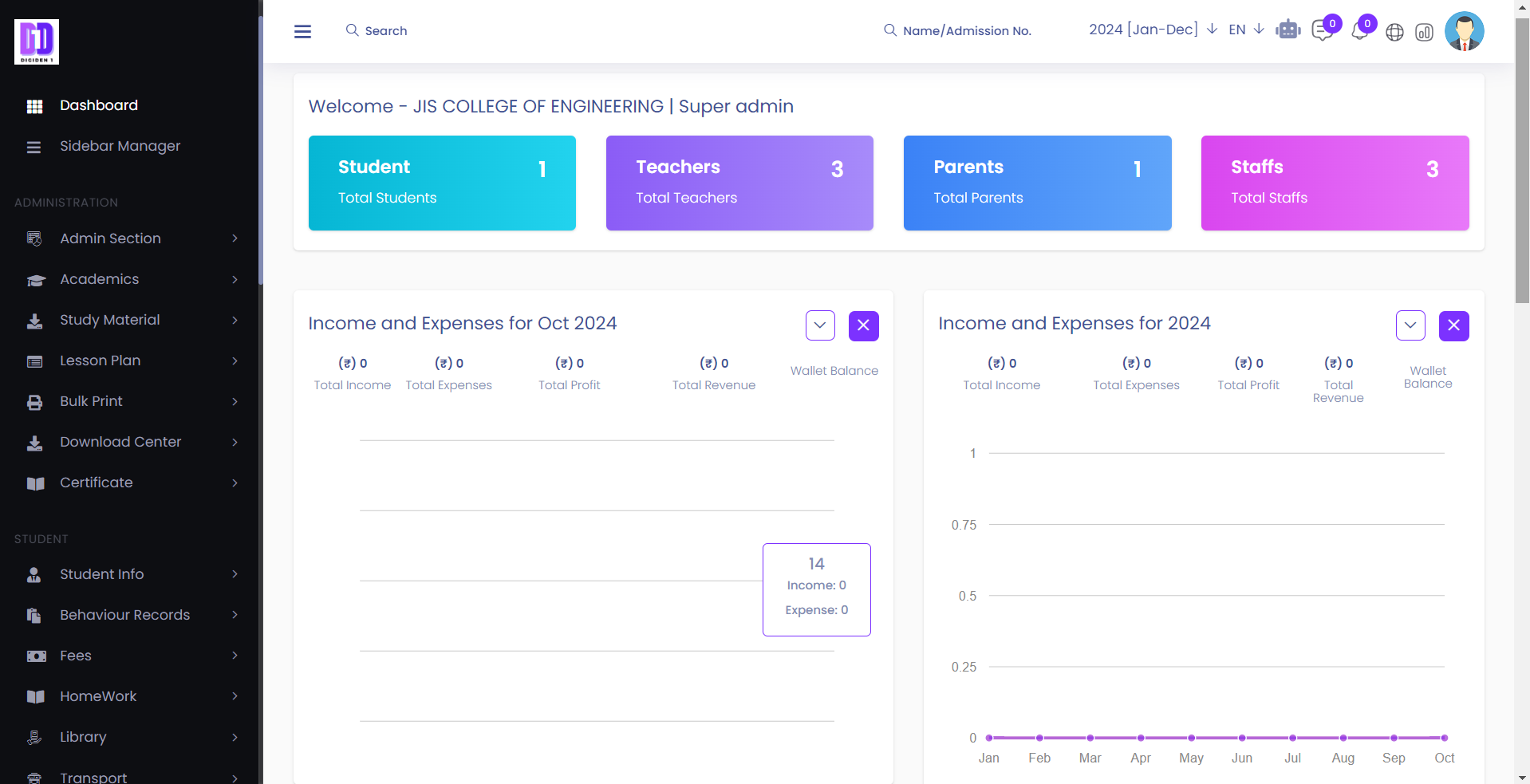This screenshot has width=1530, height=784.
Task: Click the globe website icon
Action: coord(1394,32)
